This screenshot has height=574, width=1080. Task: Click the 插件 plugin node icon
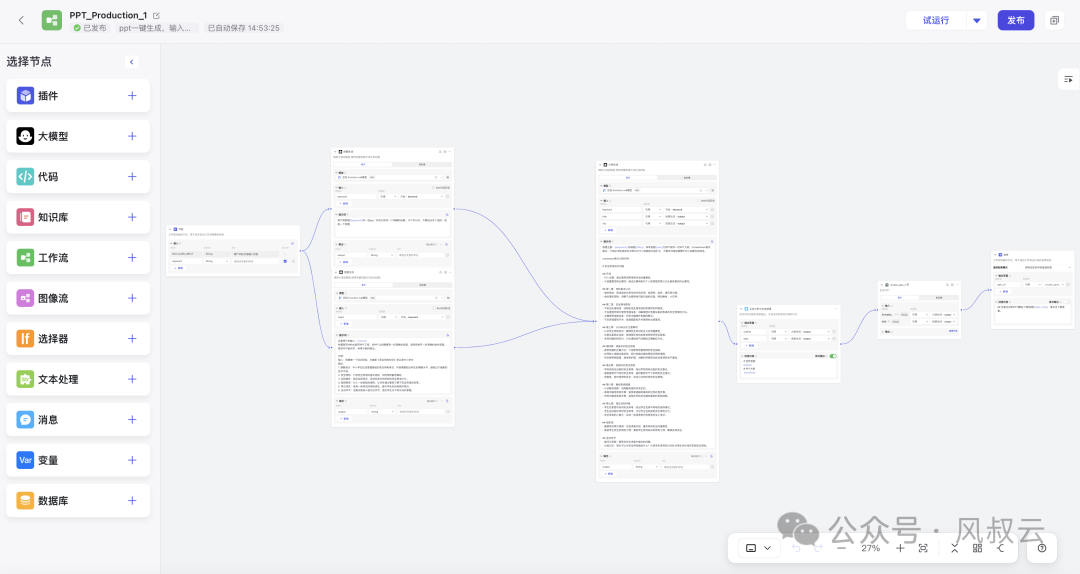[25, 96]
